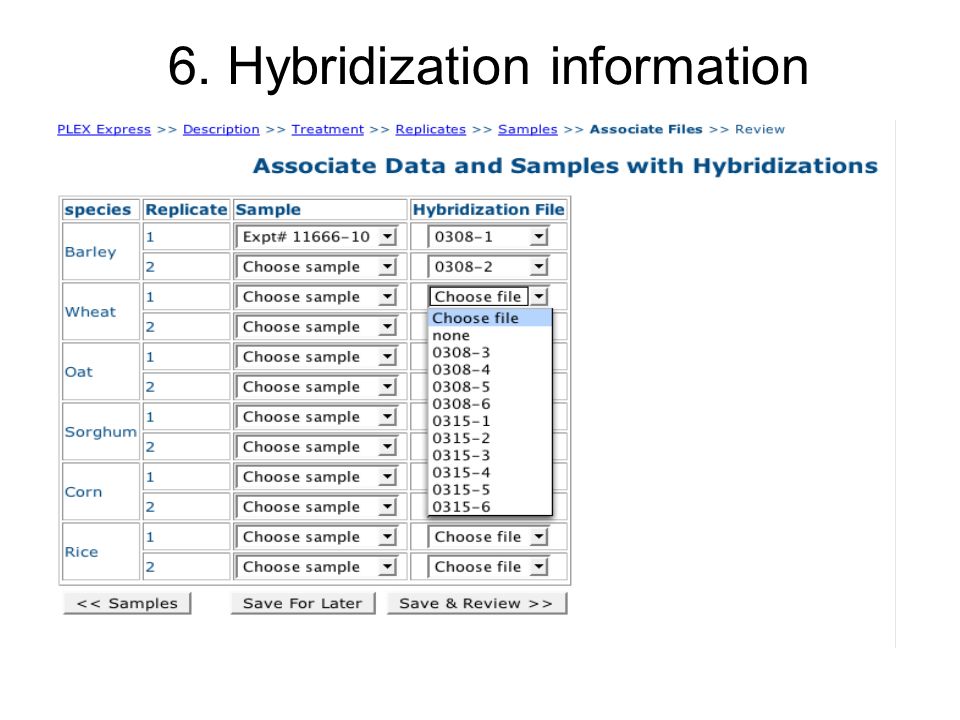
Task: Choose file 0315-3 from the list
Action: (490, 455)
